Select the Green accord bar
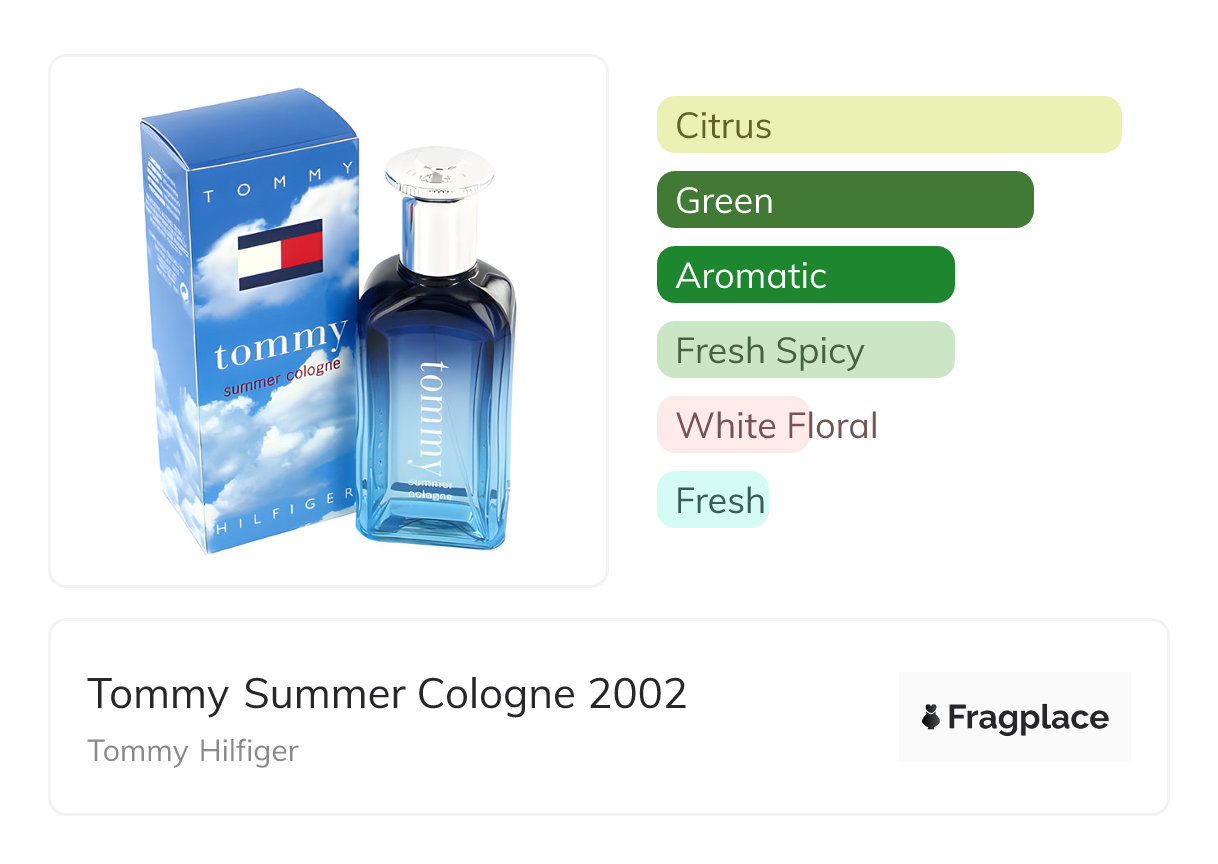 pos(845,200)
